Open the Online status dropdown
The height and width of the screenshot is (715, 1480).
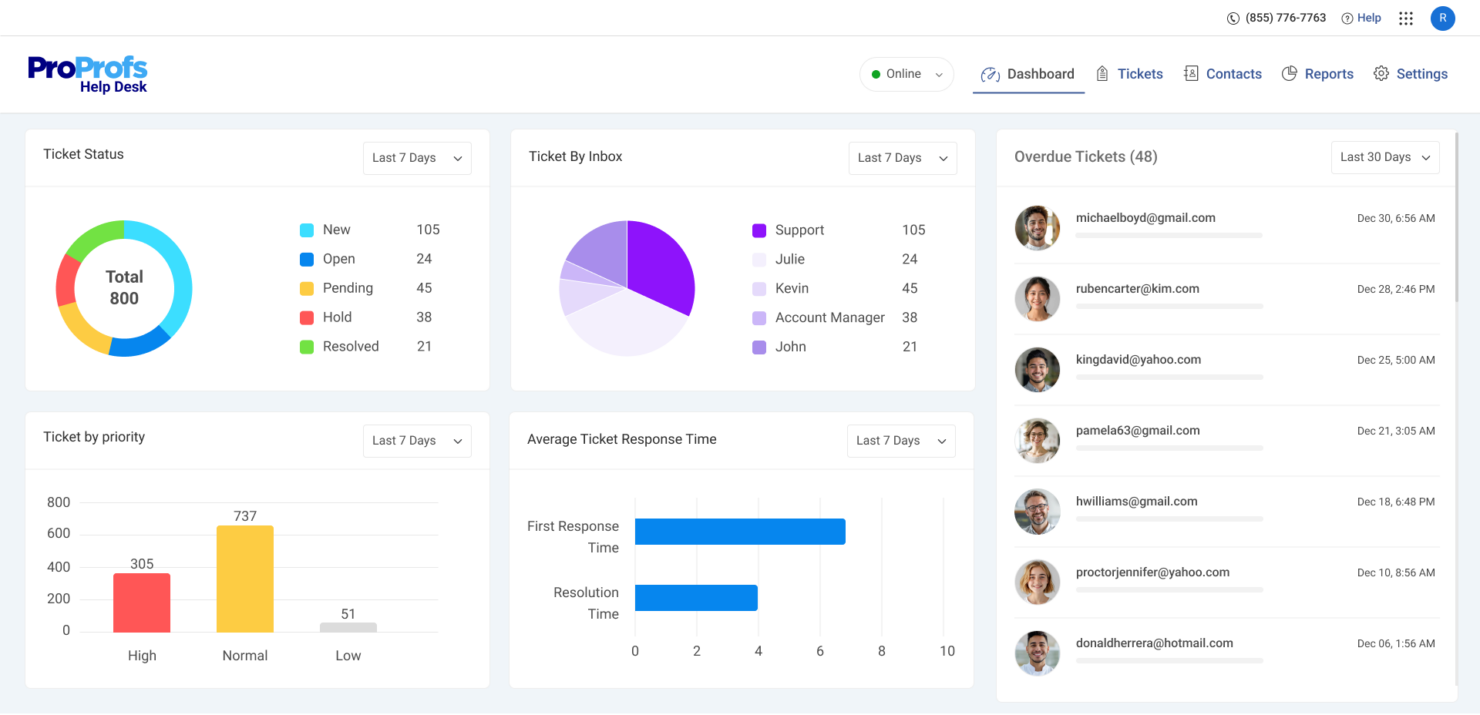point(905,73)
